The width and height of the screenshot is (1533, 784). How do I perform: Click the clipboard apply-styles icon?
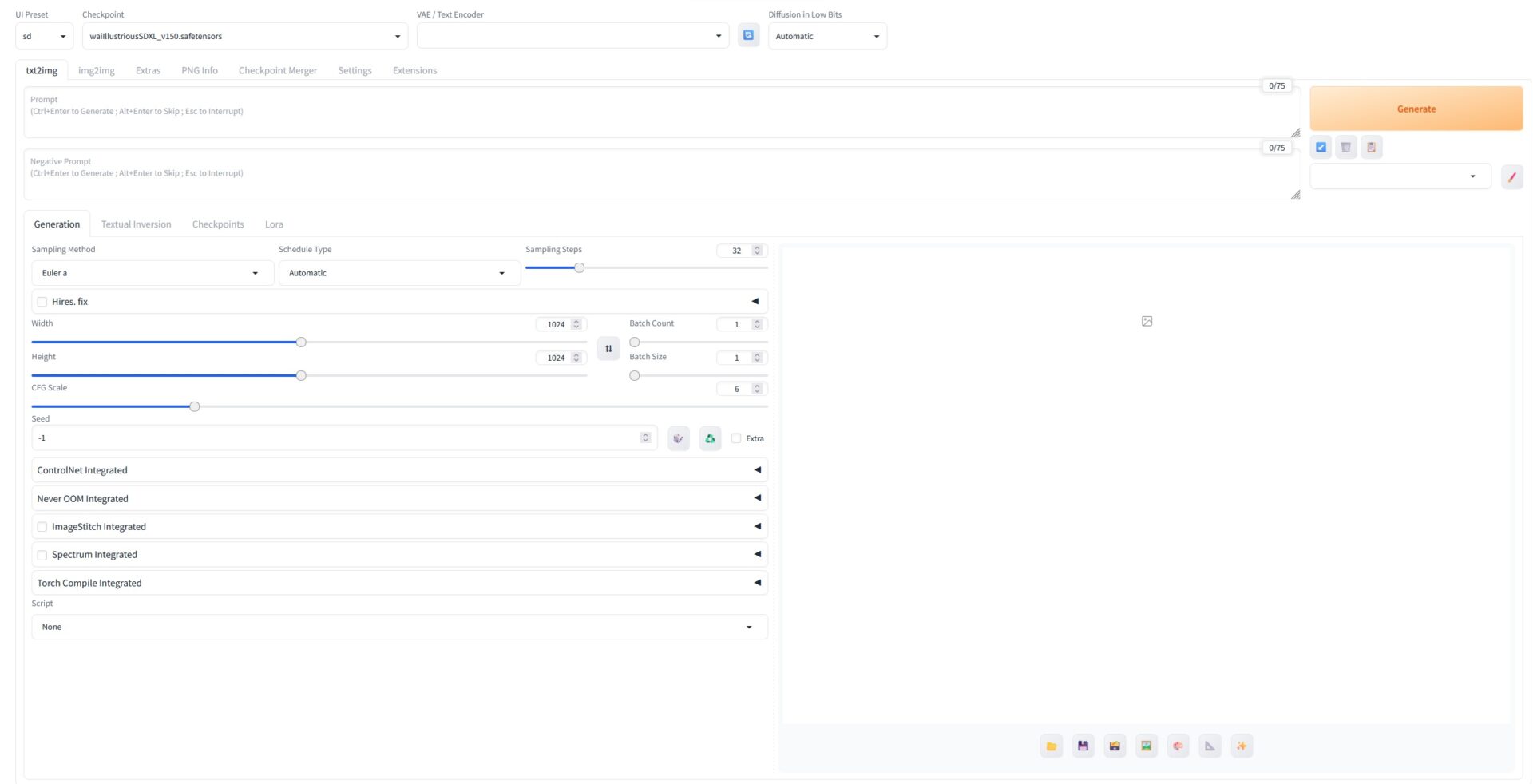coord(1372,147)
